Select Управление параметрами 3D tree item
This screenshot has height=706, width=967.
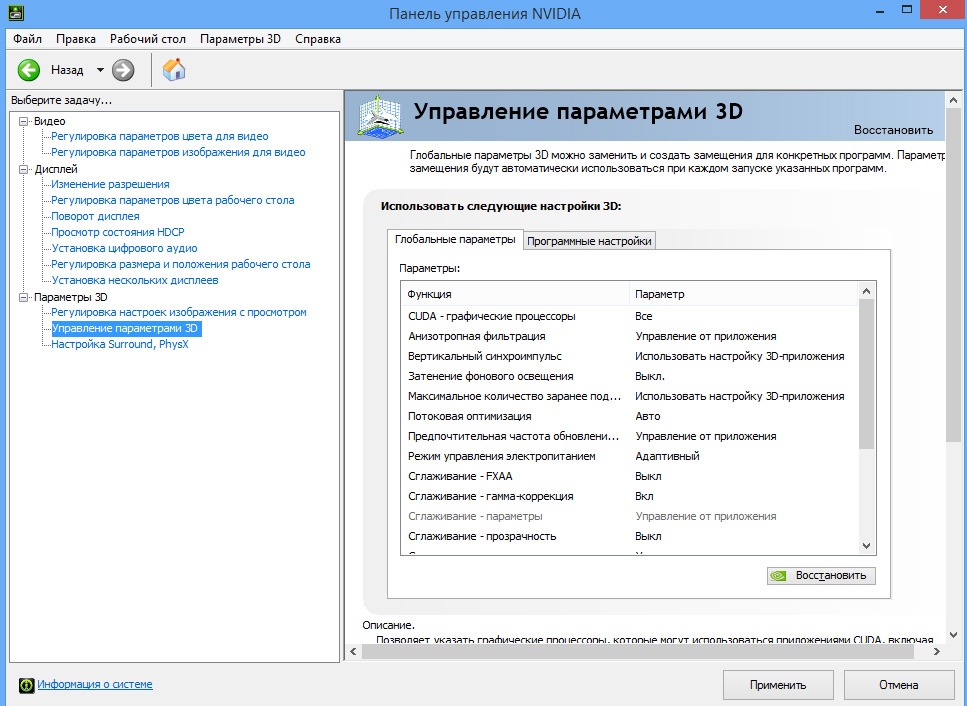tap(125, 329)
